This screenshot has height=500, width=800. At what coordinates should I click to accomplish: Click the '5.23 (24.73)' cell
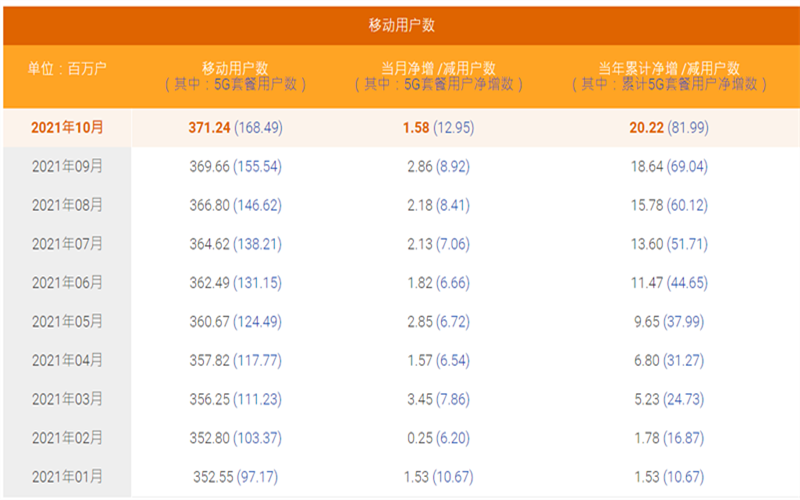(669, 399)
